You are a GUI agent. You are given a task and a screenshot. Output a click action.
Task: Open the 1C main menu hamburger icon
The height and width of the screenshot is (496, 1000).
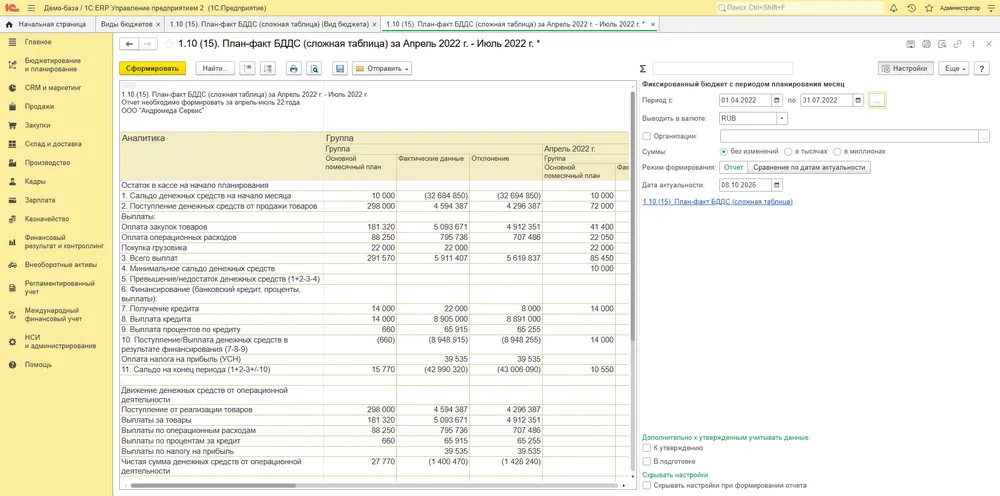click(33, 8)
